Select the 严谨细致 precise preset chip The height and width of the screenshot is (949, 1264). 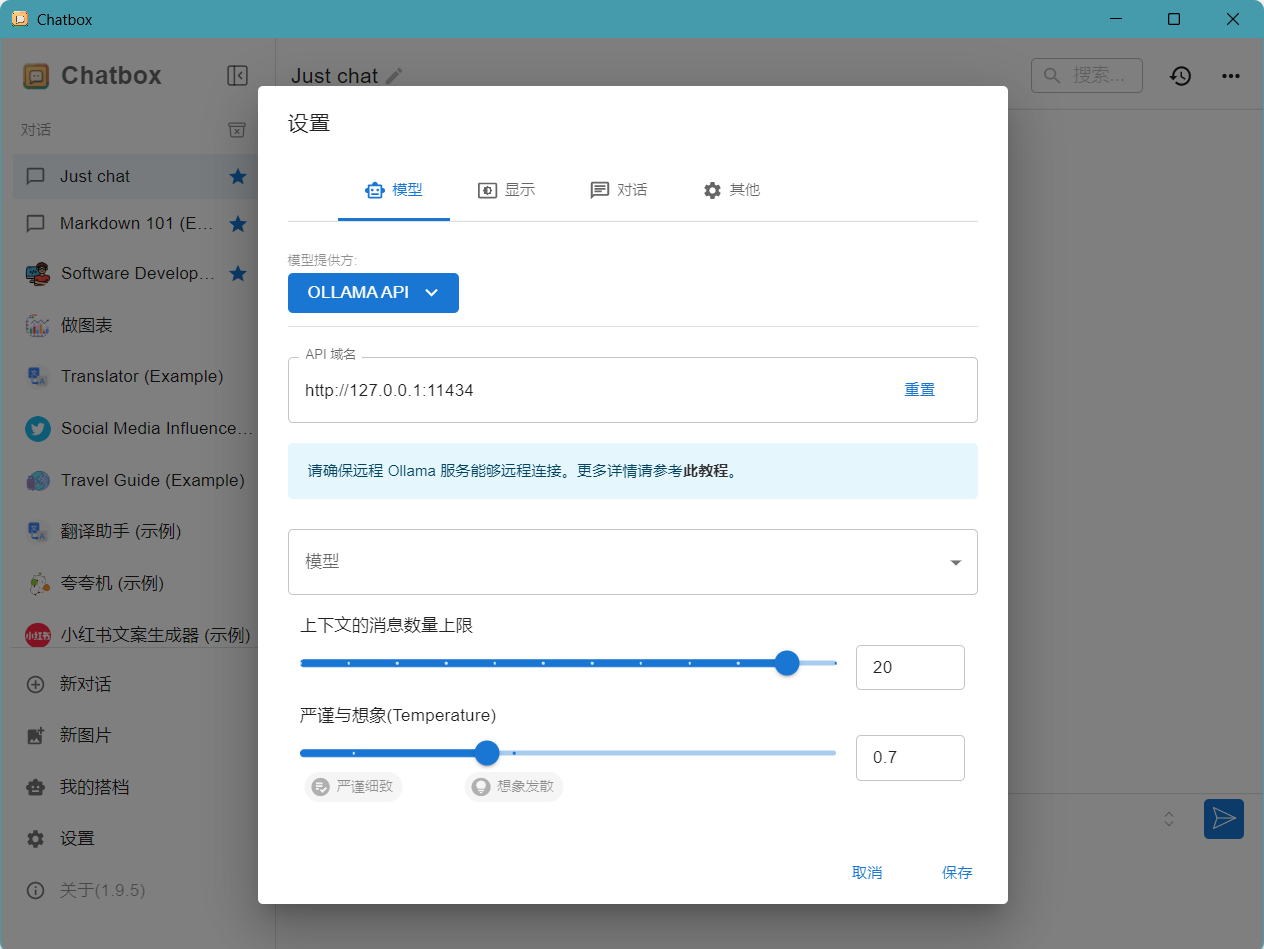354,787
